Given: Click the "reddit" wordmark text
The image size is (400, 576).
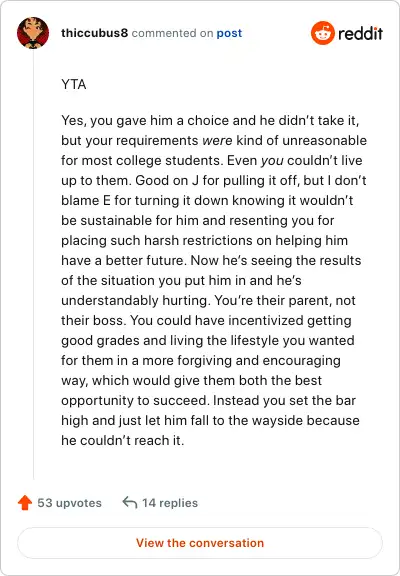Looking at the screenshot, I should [360, 33].
